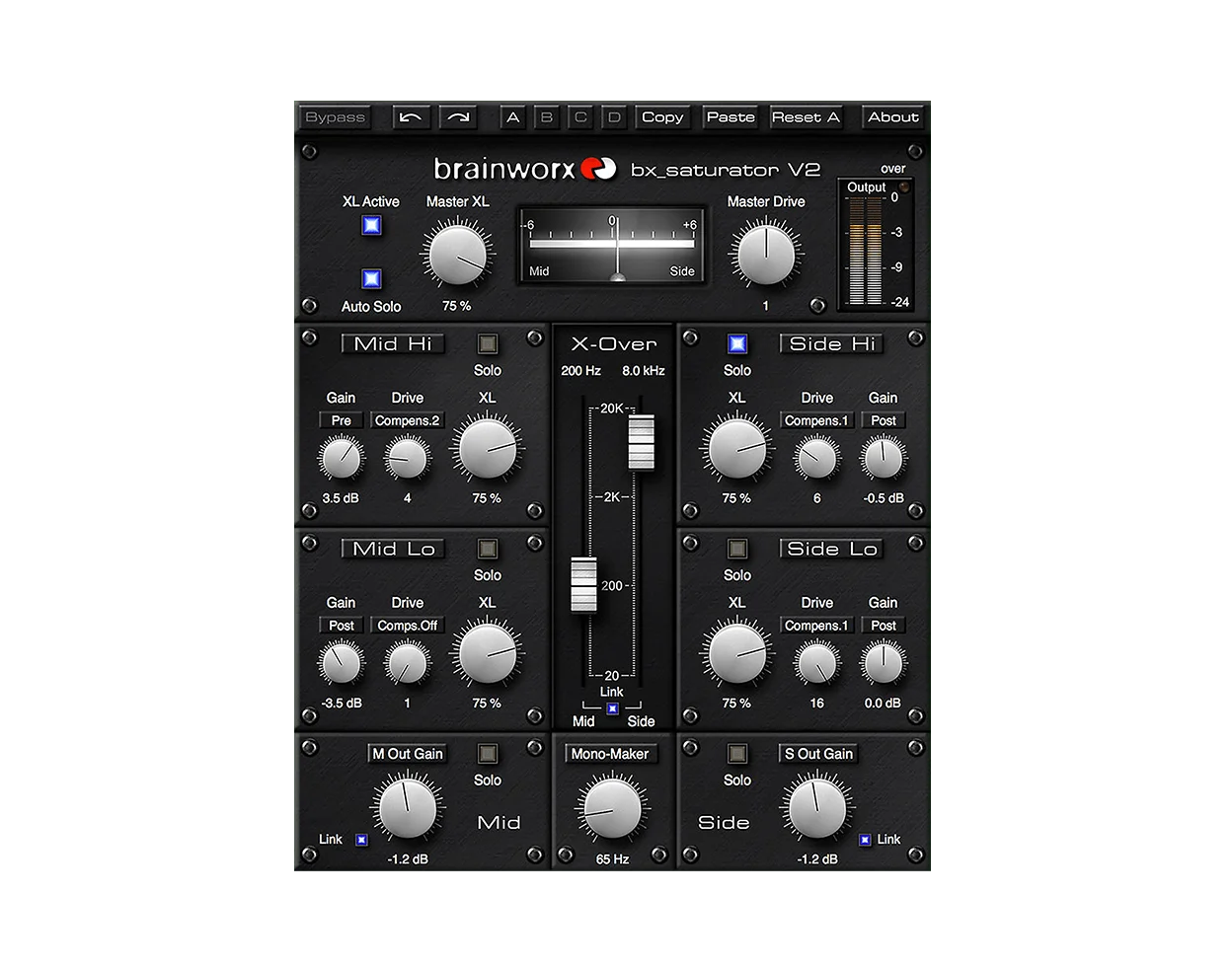Click the Reset A button
Screen dimensions: 1232x967
tap(806, 117)
